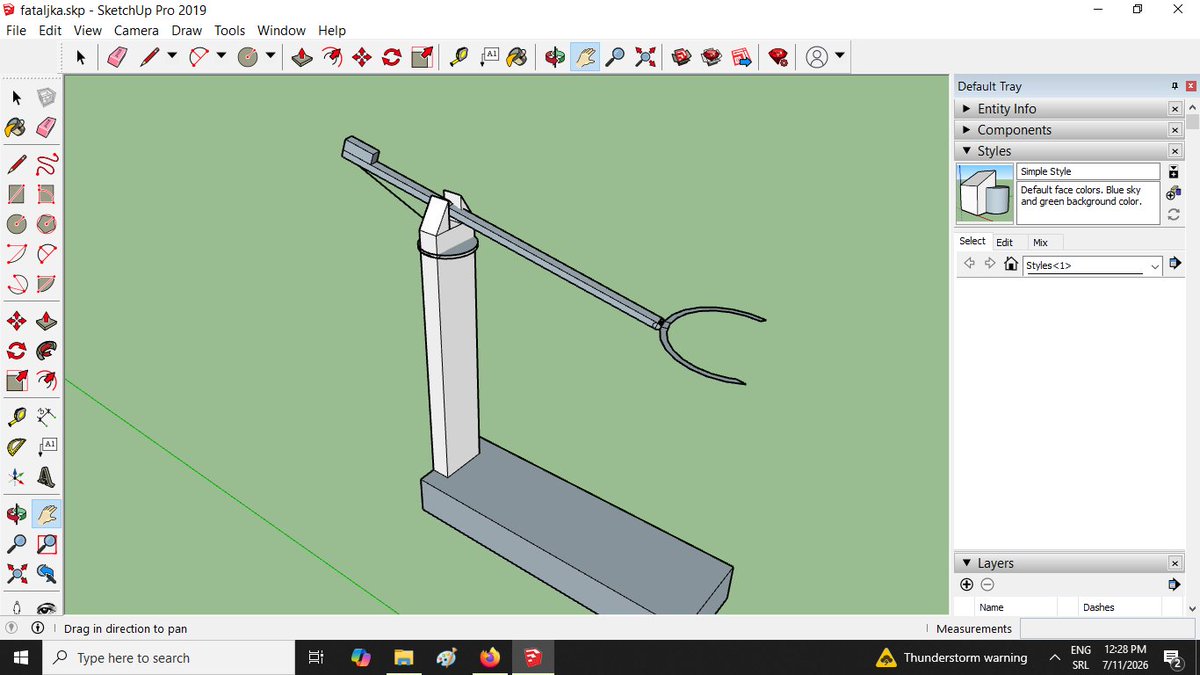
Task: Open the Extension Manager ruby icon
Action: 778,57
